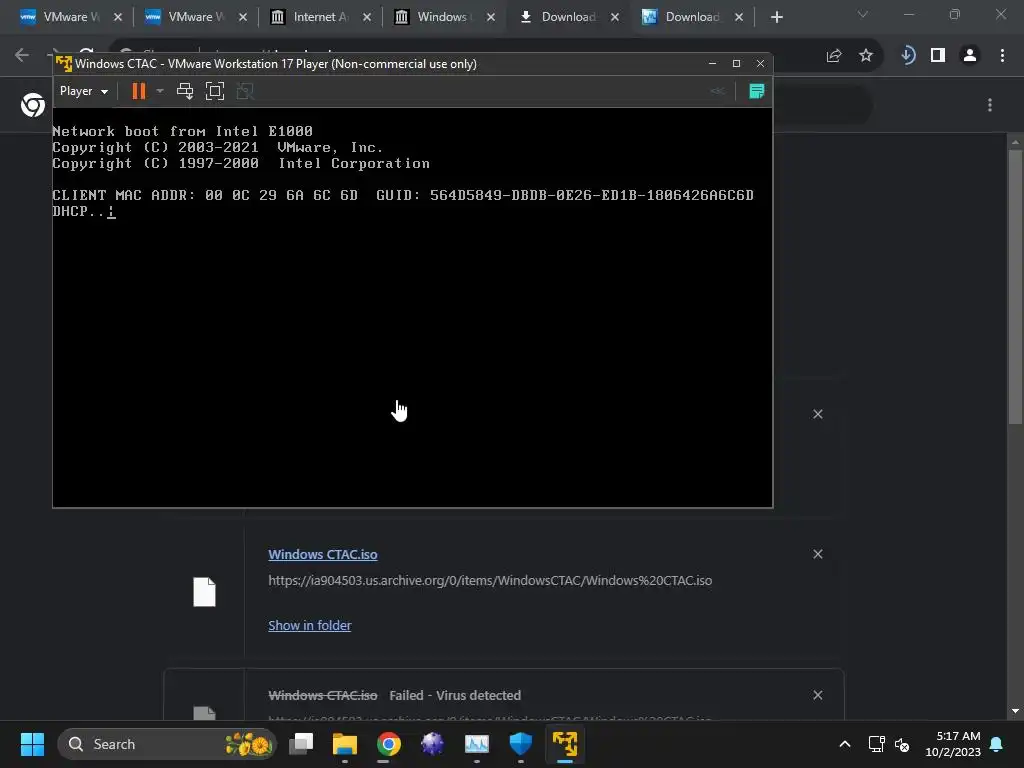Open File Explorer from taskbar
Screen dimensions: 1024x768
pyautogui.click(x=345, y=744)
